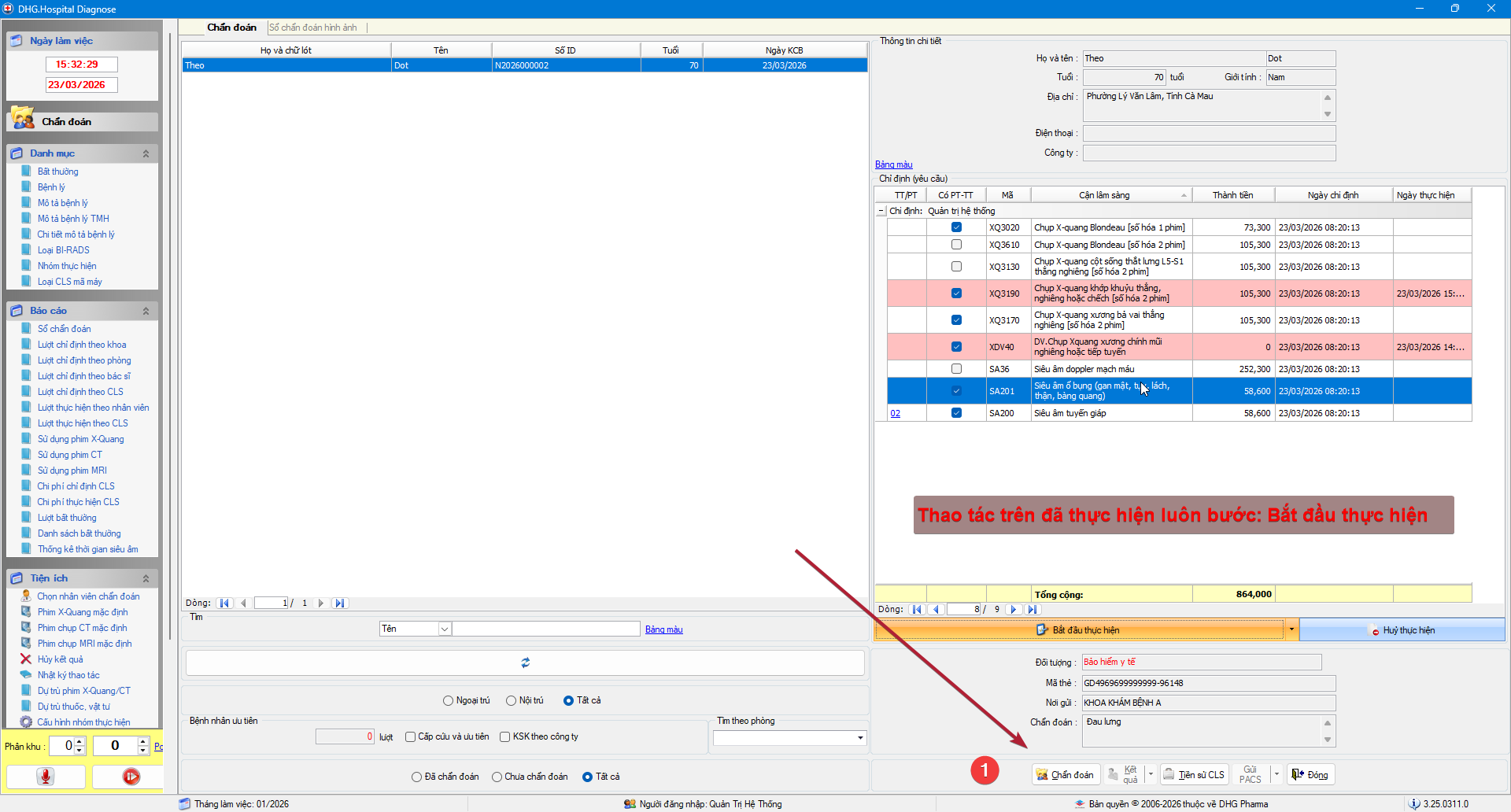Open the Tên search field dropdown
1511x812 pixels.
click(x=445, y=629)
